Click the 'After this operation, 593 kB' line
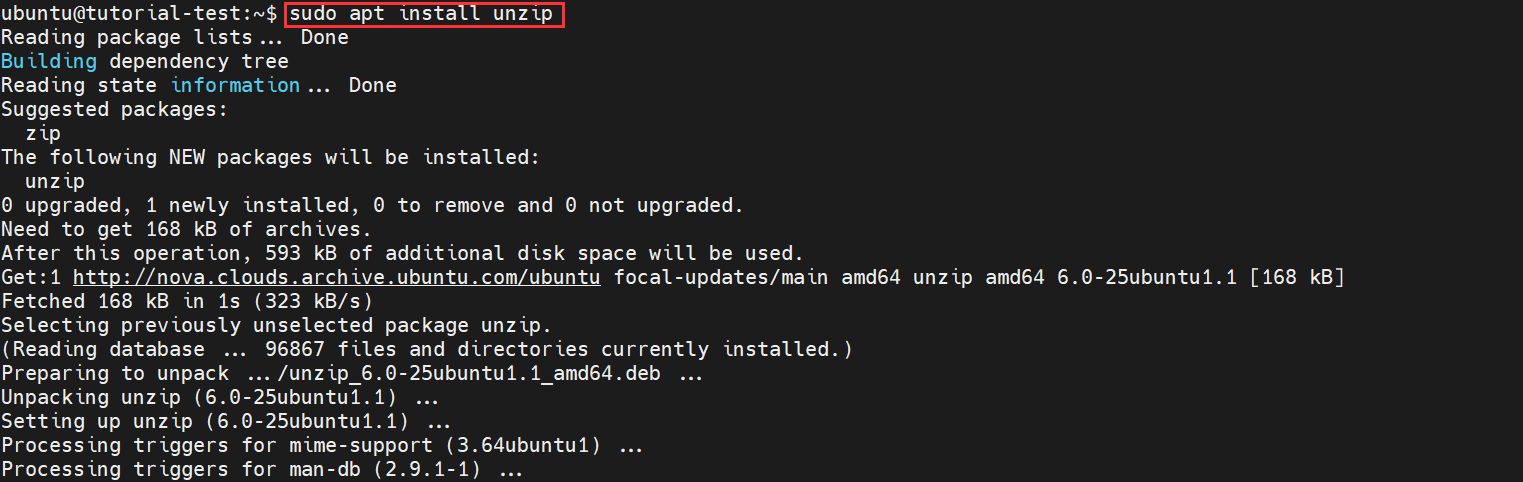This screenshot has width=1523, height=482. point(402,253)
